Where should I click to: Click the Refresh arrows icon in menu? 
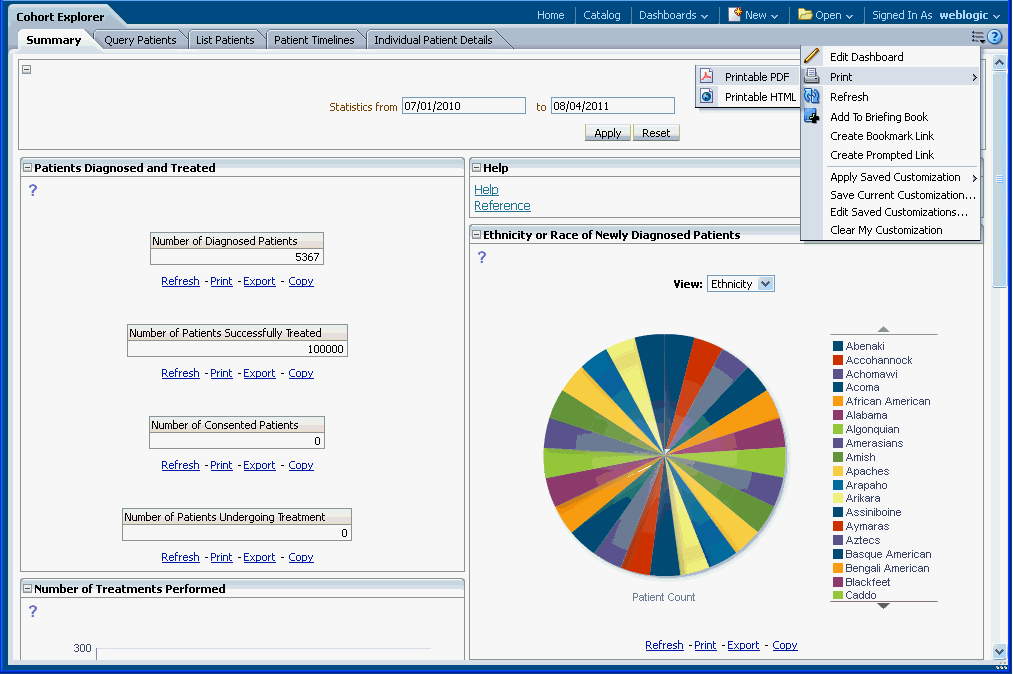tap(811, 96)
